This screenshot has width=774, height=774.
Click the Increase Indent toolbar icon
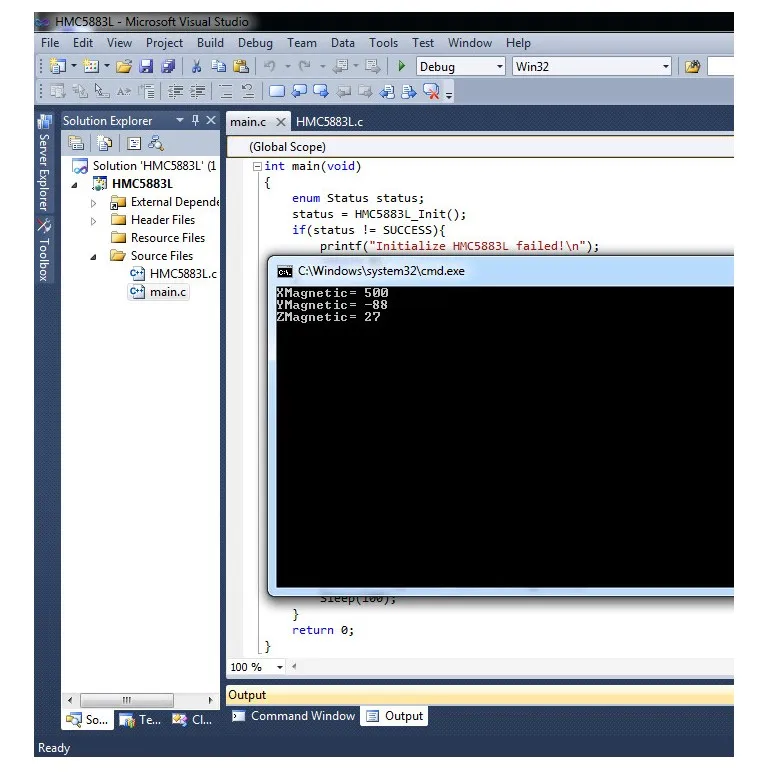pos(197,91)
